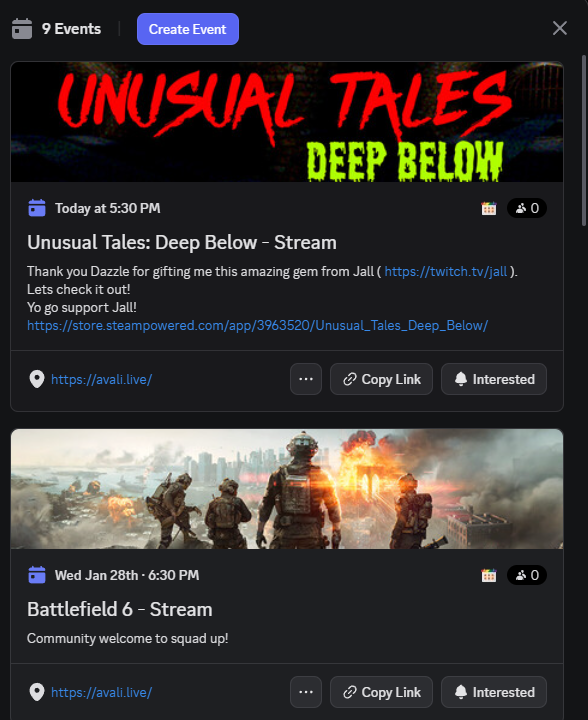Open avali.live link on Unusual Tales event
The width and height of the screenshot is (588, 720).
click(x=101, y=379)
